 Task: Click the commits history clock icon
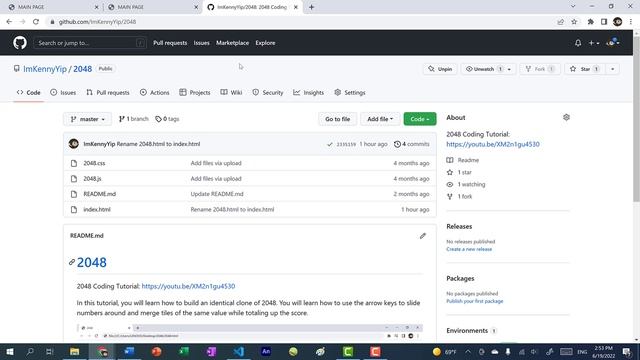click(x=397, y=144)
